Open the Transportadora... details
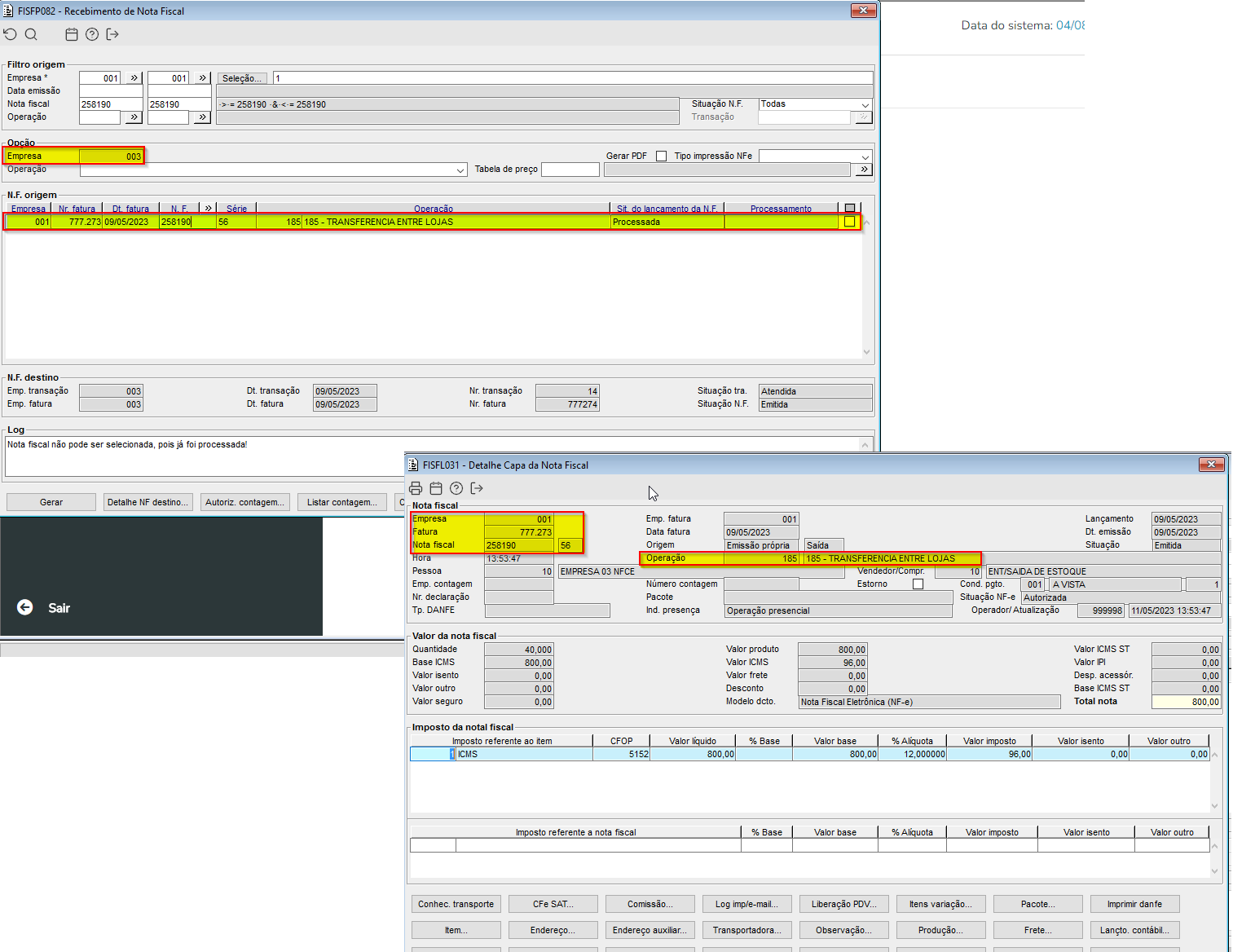The image size is (1233, 952). [x=746, y=930]
